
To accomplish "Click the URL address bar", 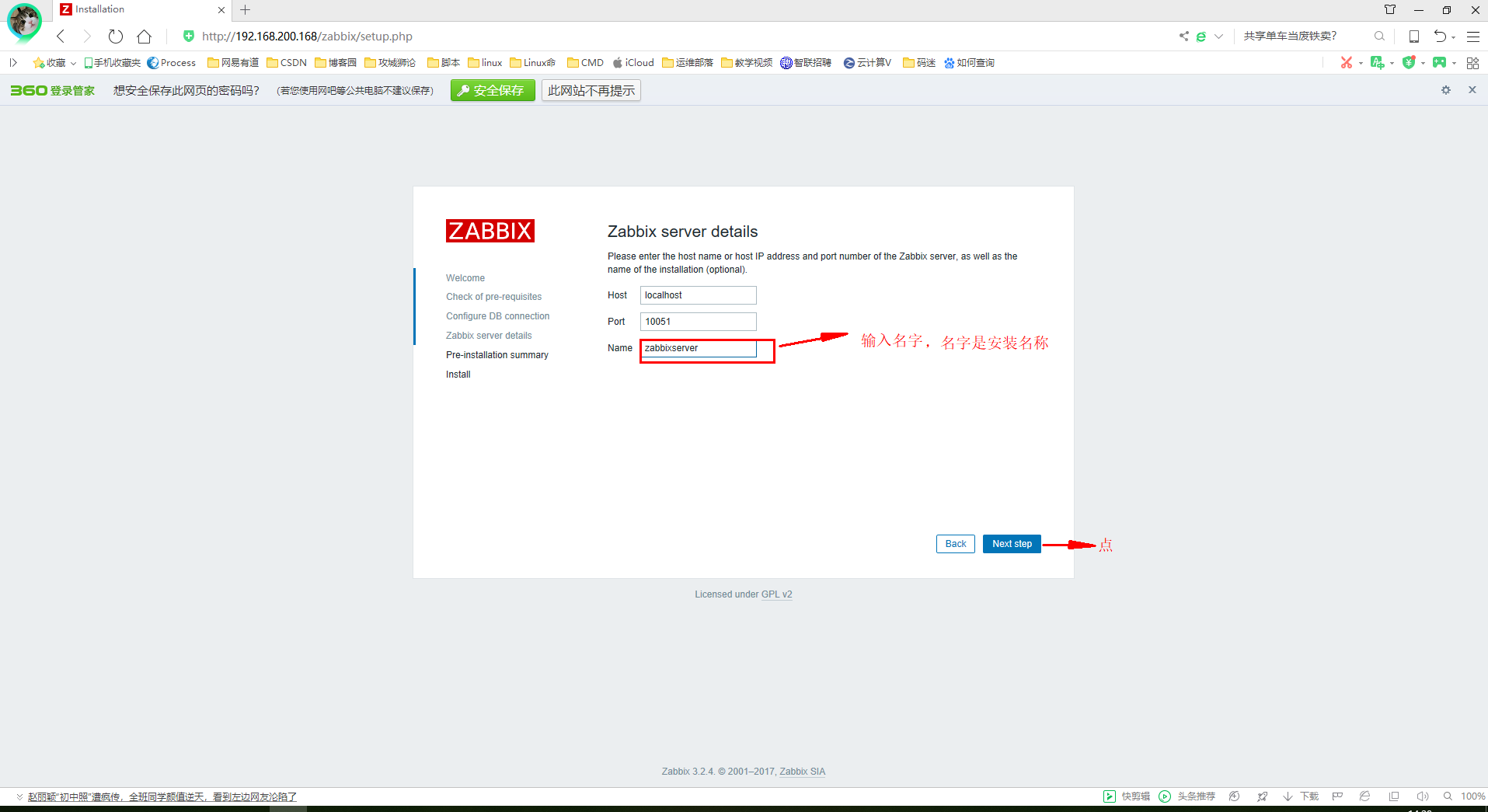I will click(x=307, y=37).
